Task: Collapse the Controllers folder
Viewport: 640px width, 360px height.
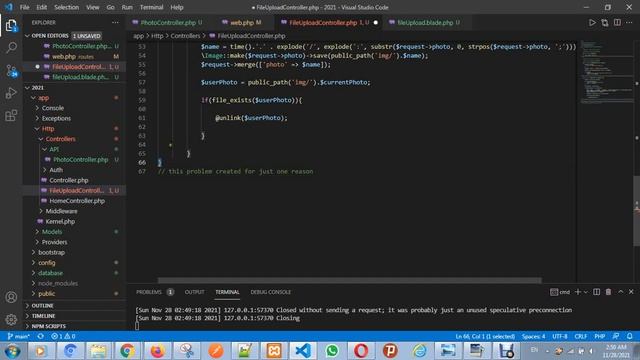Action: (75, 139)
